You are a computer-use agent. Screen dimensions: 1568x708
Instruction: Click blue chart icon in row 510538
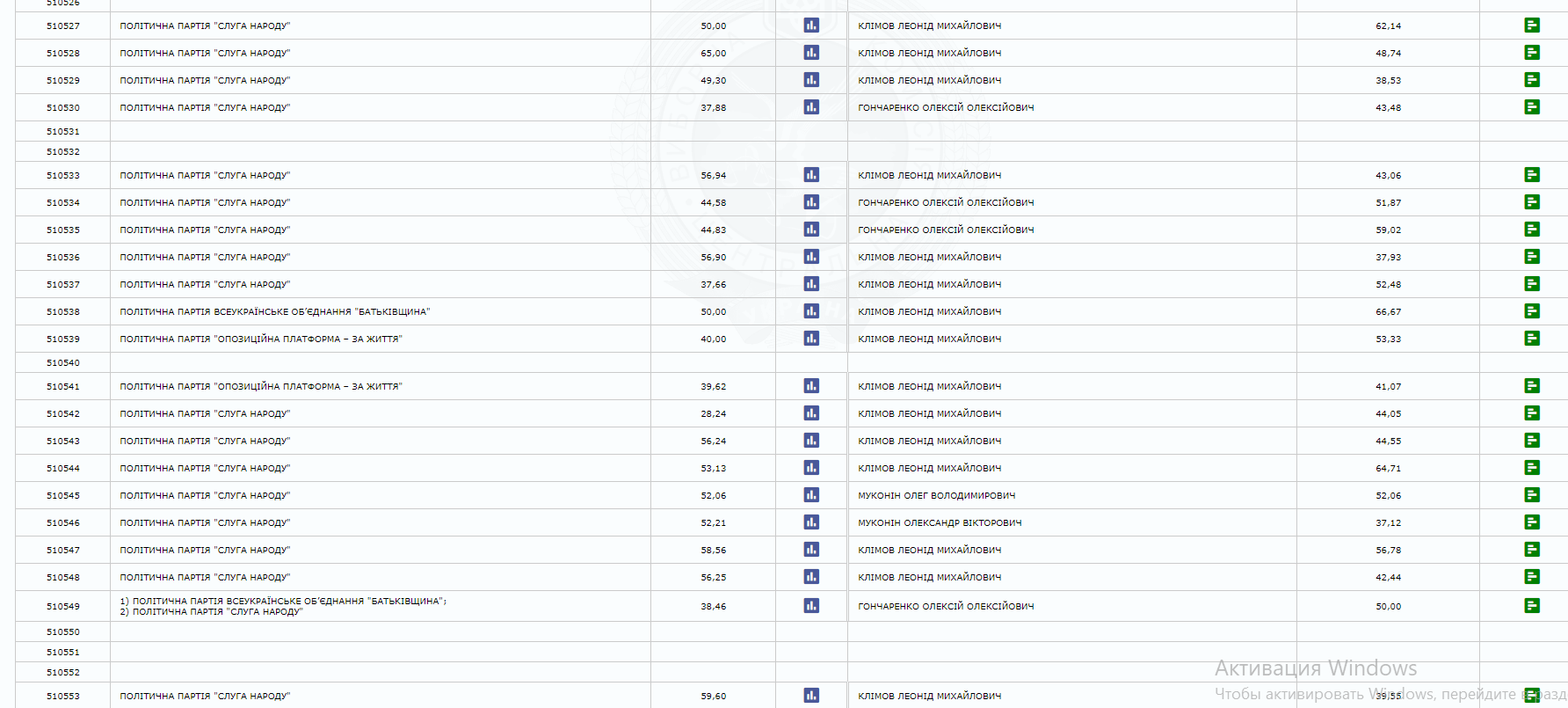click(x=811, y=311)
